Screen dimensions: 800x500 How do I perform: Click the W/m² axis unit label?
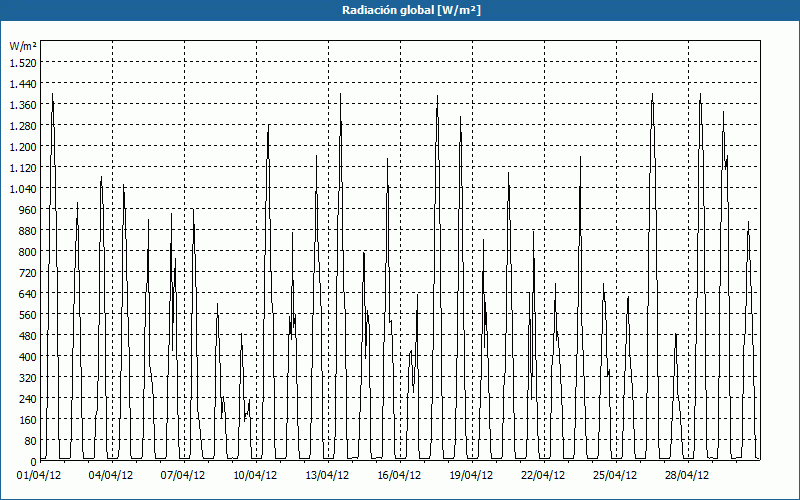tap(23, 46)
